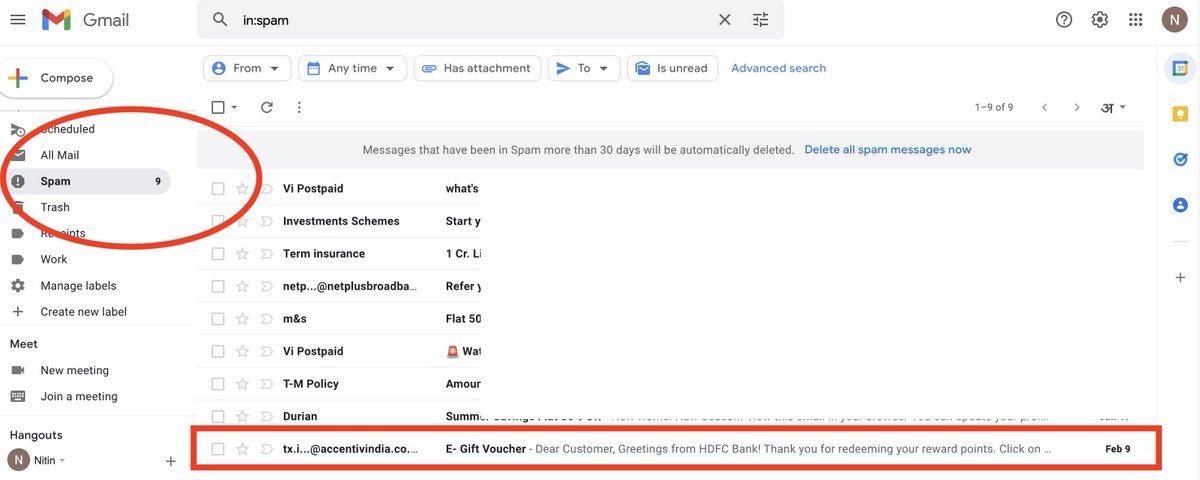1200x480 pixels.
Task: Open the Any time filter dropdown
Action: coord(353,68)
